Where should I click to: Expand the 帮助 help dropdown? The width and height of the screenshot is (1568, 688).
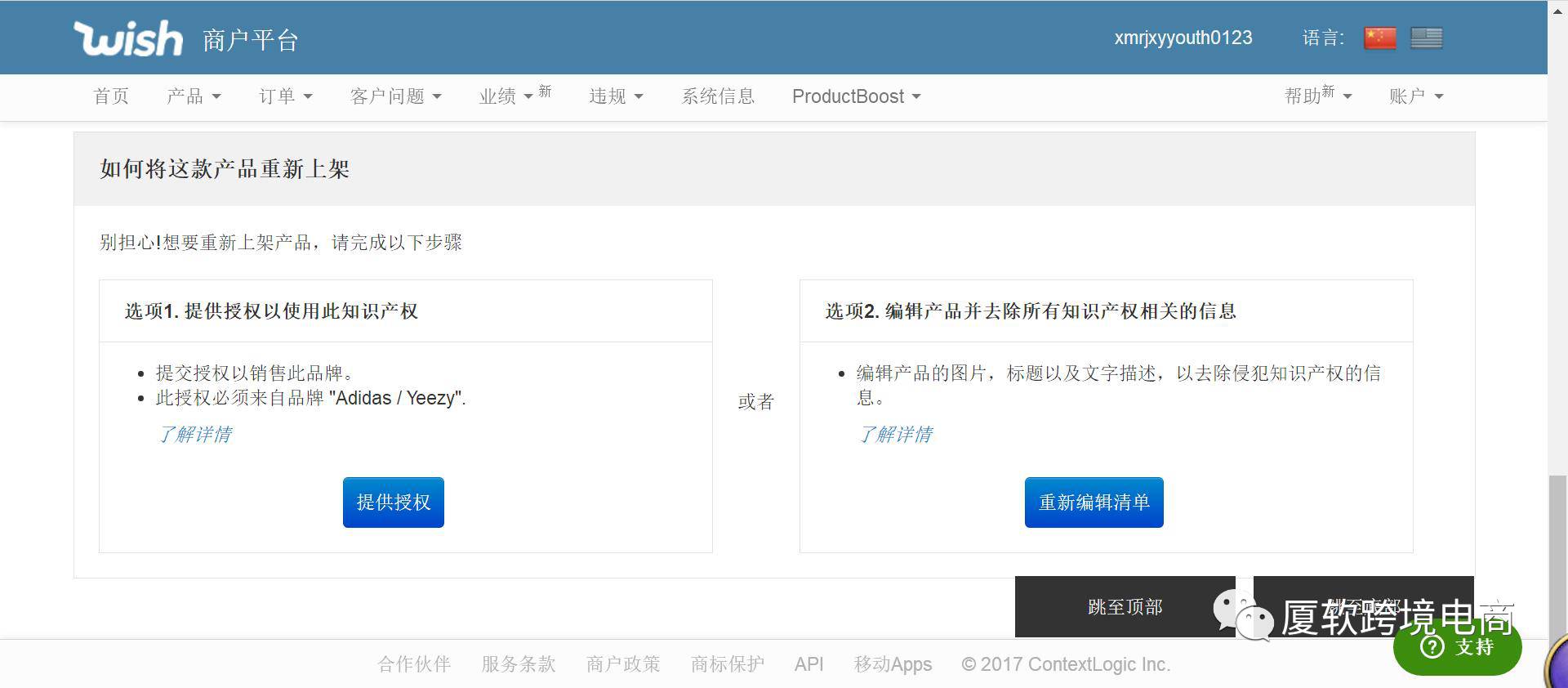click(1318, 96)
